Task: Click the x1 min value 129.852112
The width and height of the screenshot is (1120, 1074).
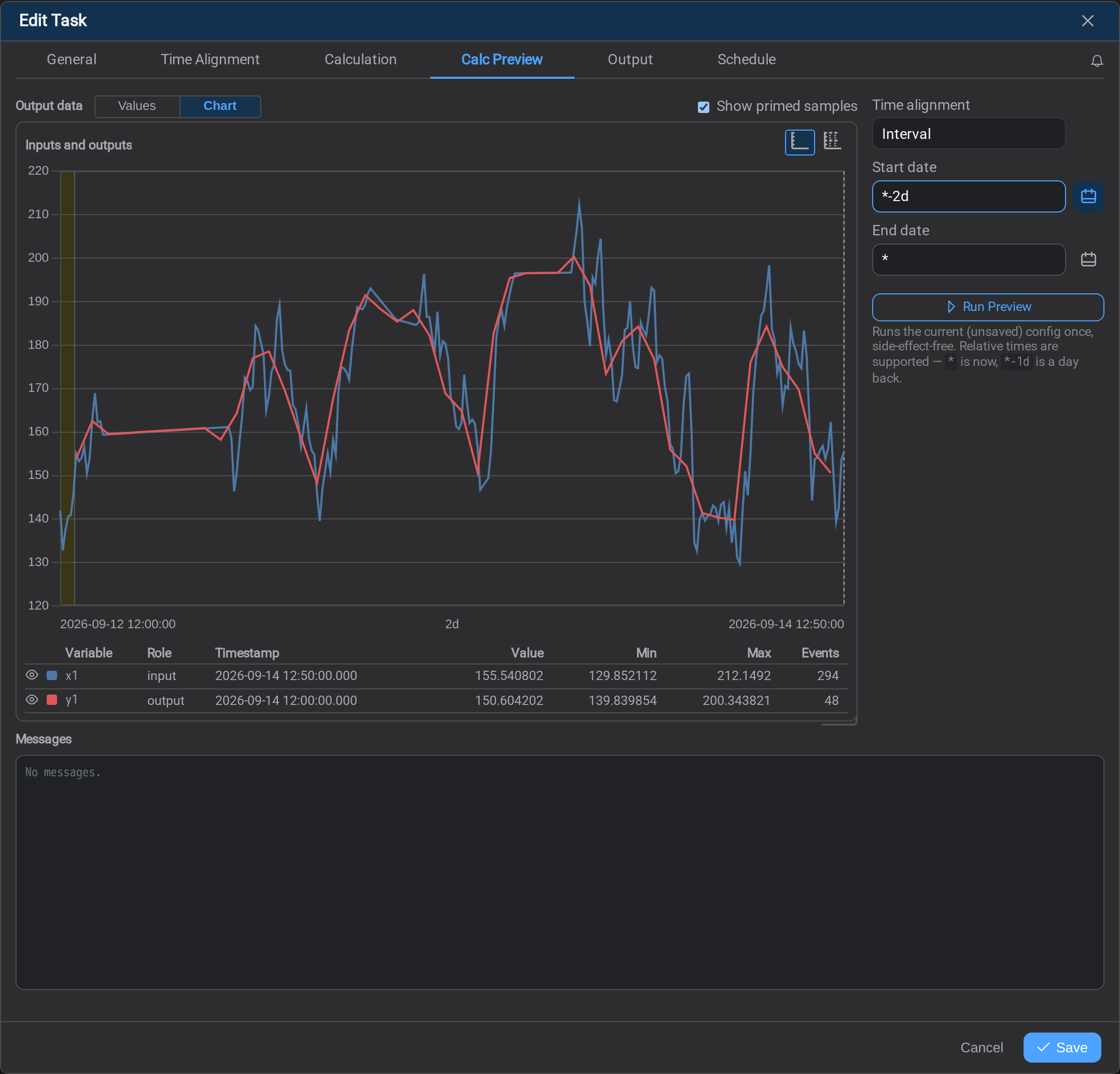Action: (x=622, y=675)
